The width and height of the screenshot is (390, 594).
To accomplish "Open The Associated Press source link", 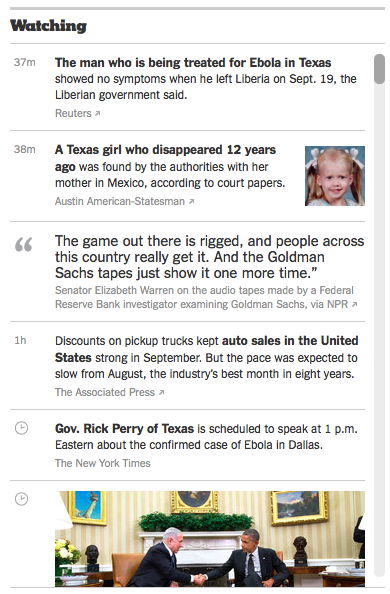I will point(105,392).
